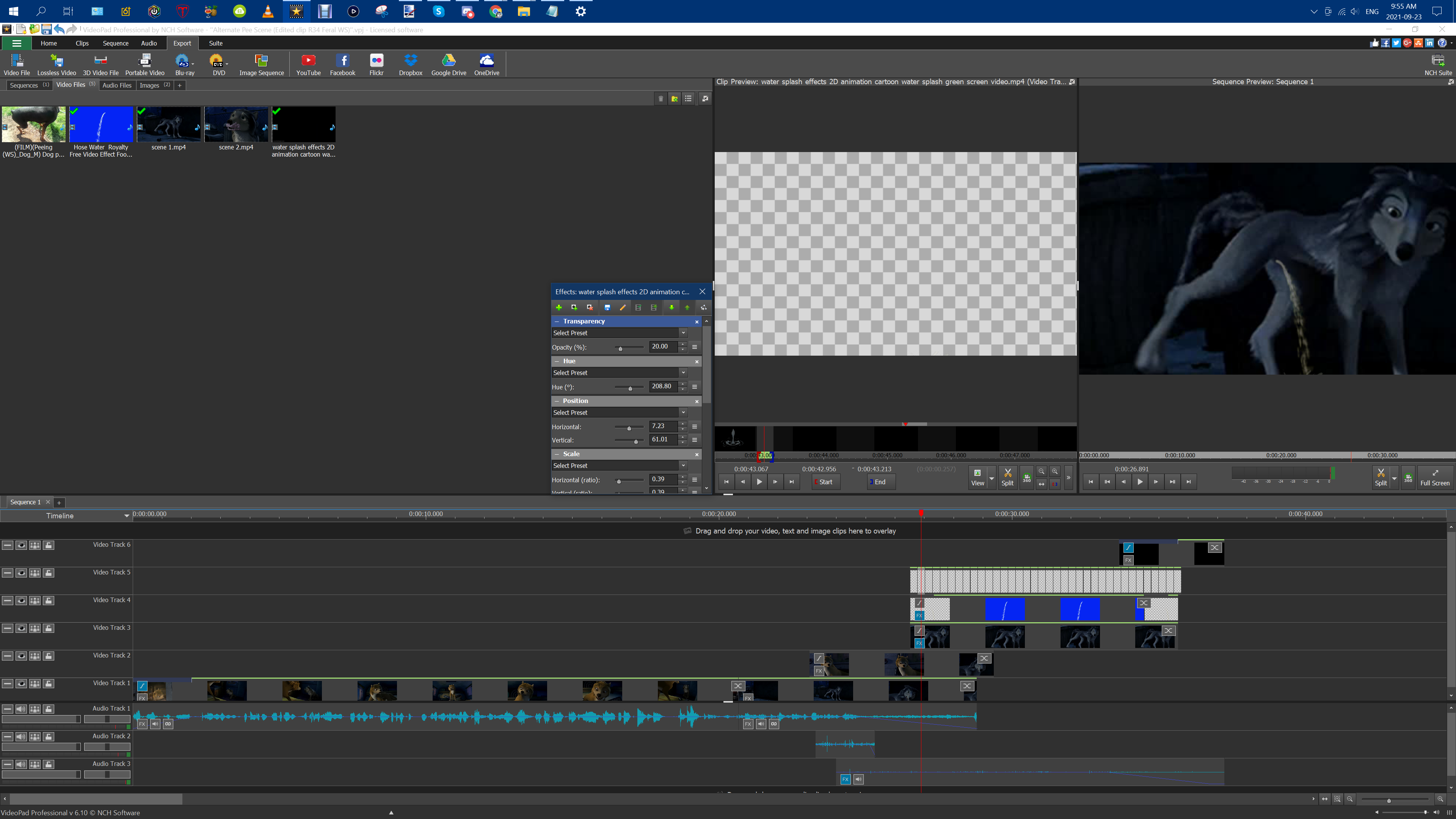Hide Video Track 6 using eye toggle
The image size is (1456, 819).
click(x=21, y=545)
